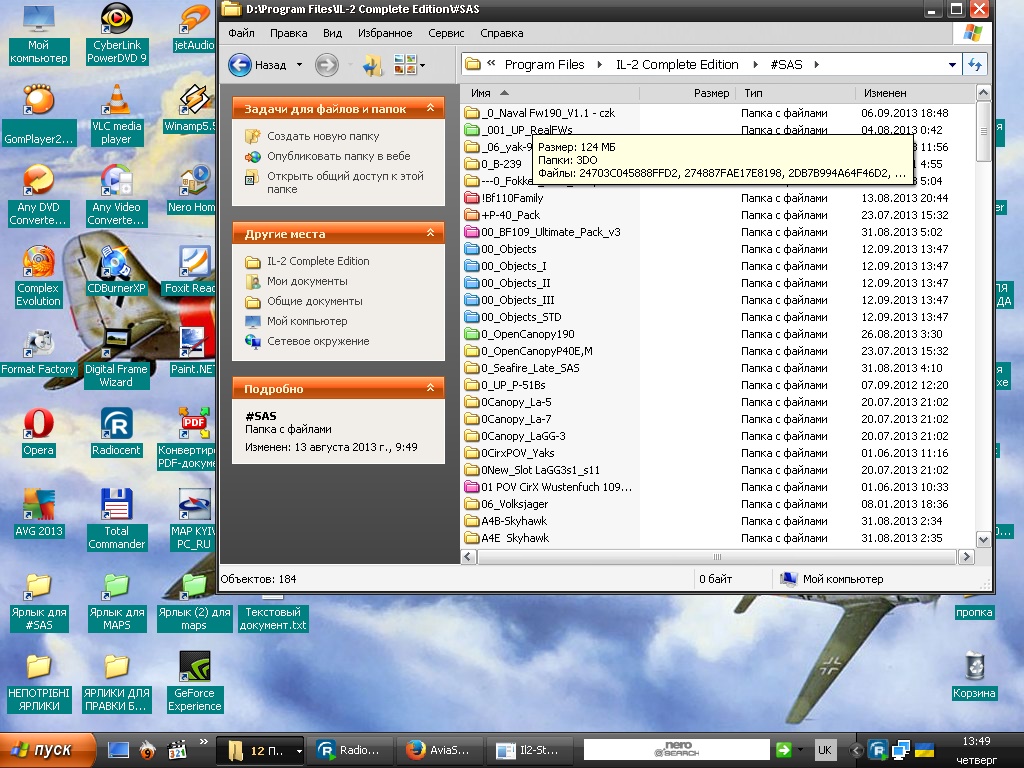The image size is (1024, 768).
Task: Select the !Bf110Family folder icon
Action: click(472, 198)
